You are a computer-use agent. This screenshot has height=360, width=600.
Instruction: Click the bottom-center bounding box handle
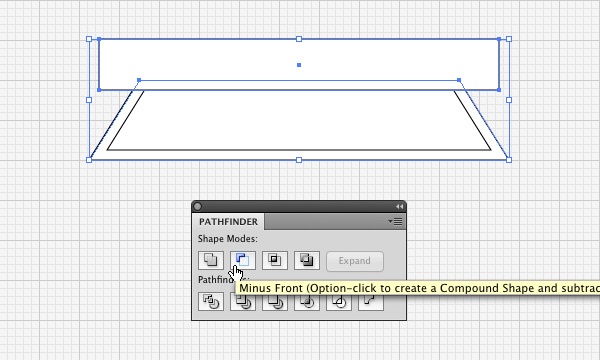[x=299, y=160]
